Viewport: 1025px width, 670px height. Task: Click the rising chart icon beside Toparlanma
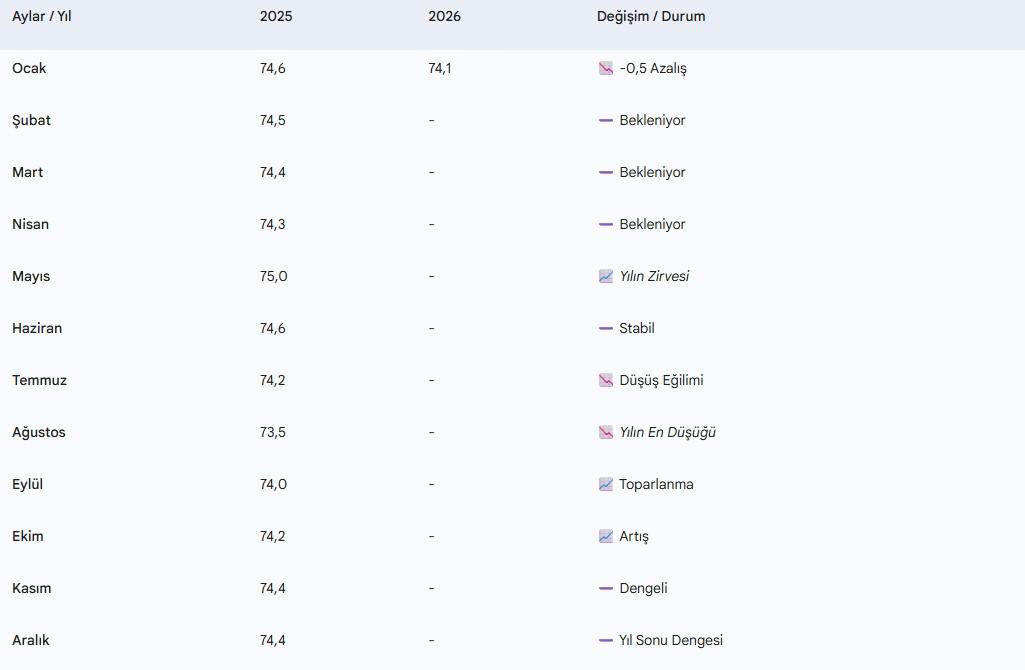605,485
